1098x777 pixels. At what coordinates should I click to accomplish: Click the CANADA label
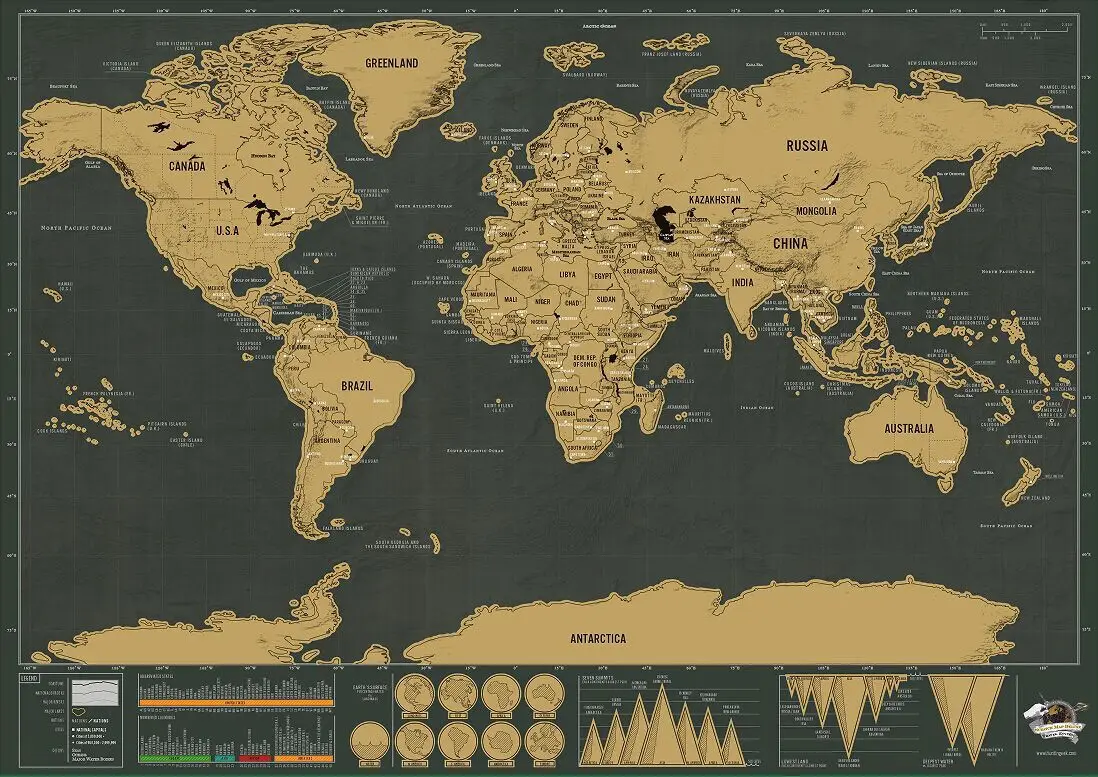tap(187, 167)
